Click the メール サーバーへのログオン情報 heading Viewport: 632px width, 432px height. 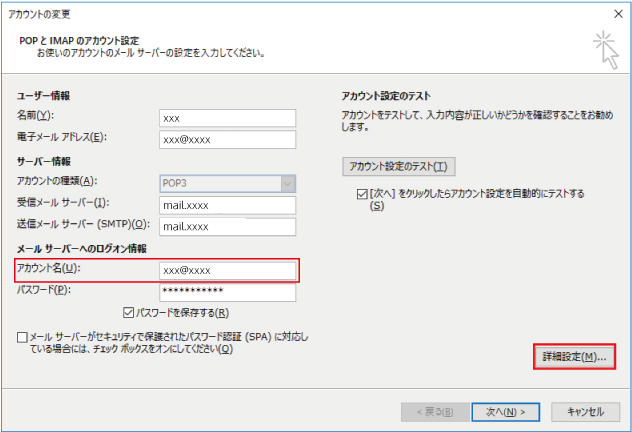coord(81,249)
